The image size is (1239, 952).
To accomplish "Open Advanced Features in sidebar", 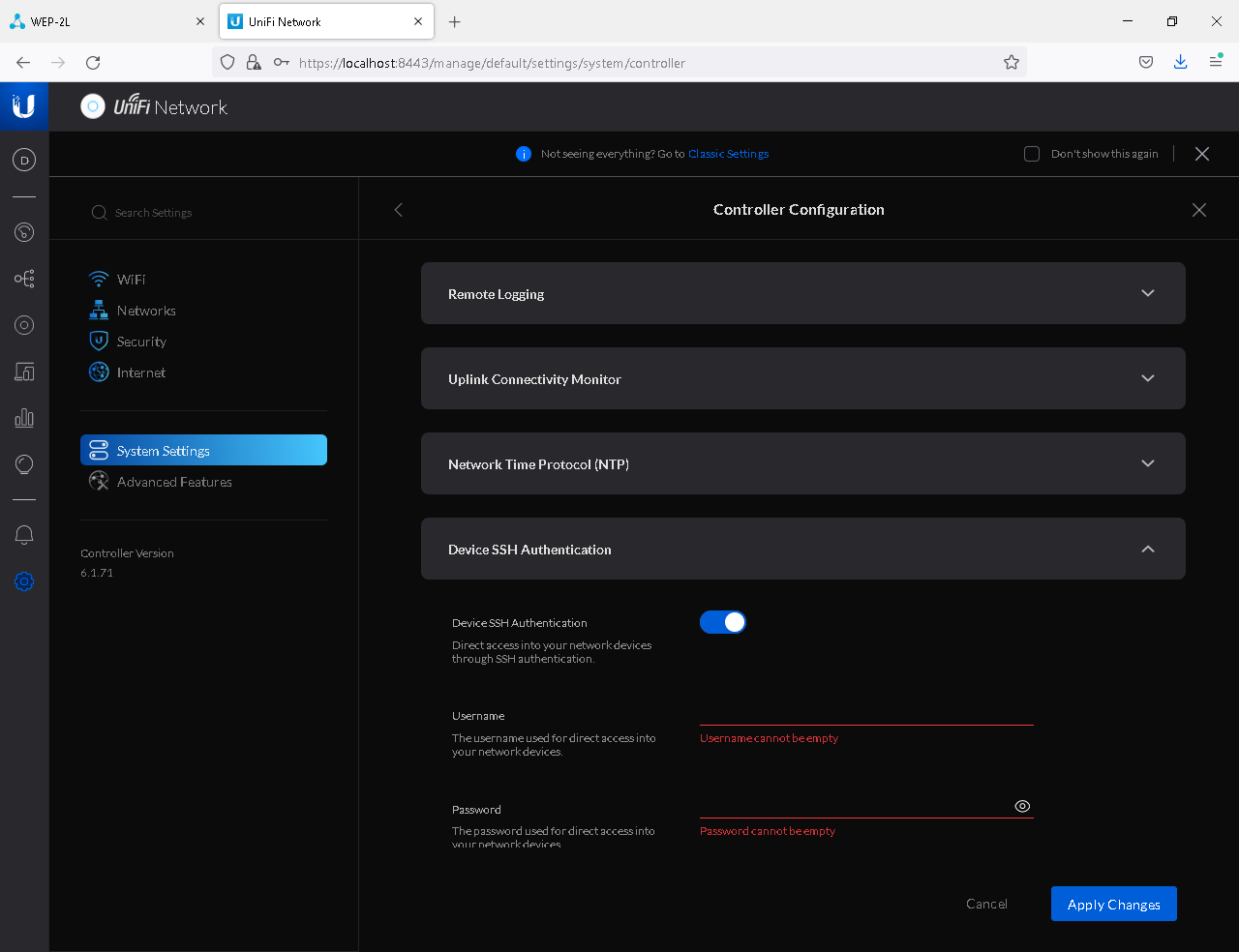I will [161, 482].
